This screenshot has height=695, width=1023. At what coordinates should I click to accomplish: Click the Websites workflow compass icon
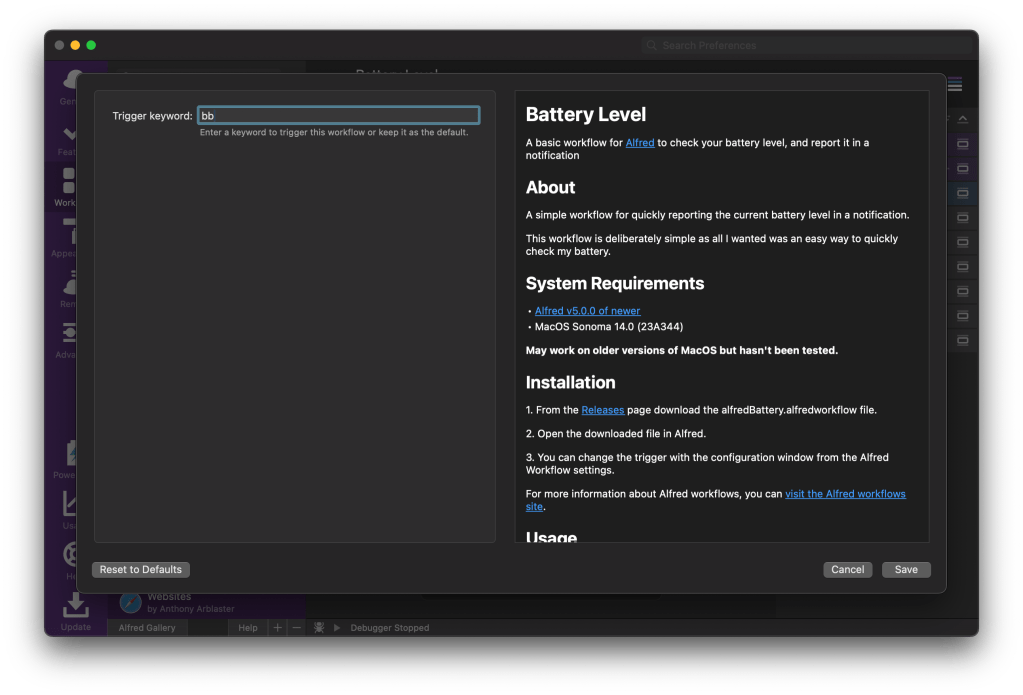point(130,602)
